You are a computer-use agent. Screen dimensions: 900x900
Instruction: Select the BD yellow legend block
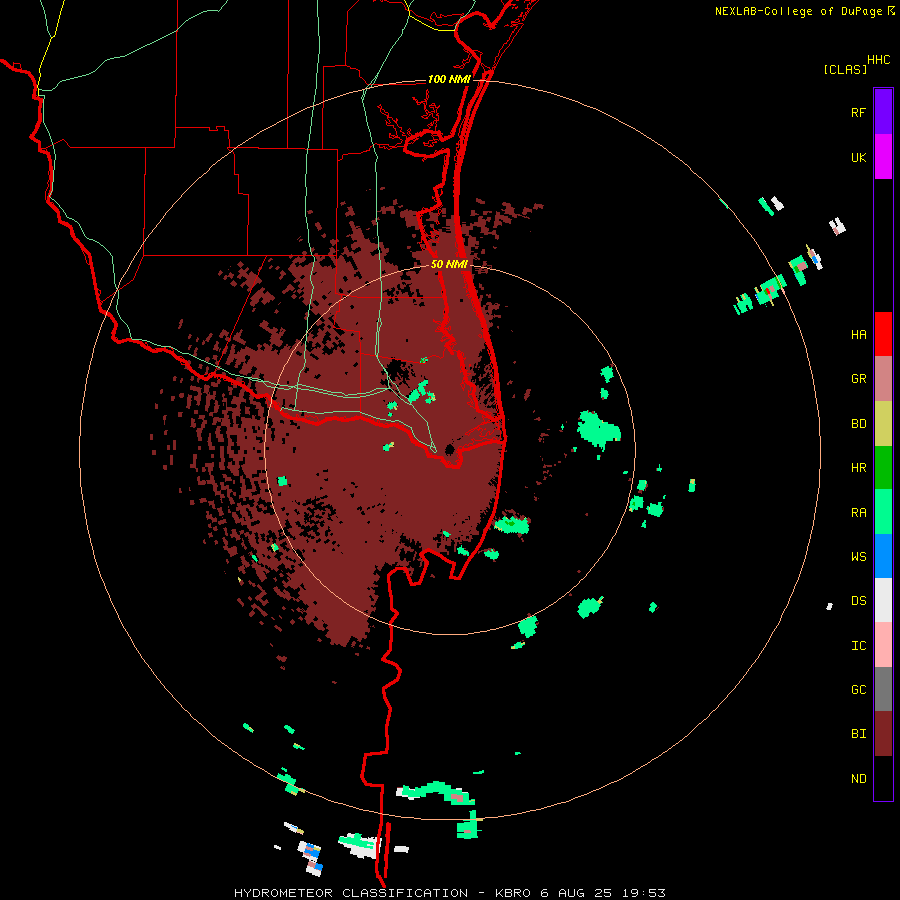(883, 424)
